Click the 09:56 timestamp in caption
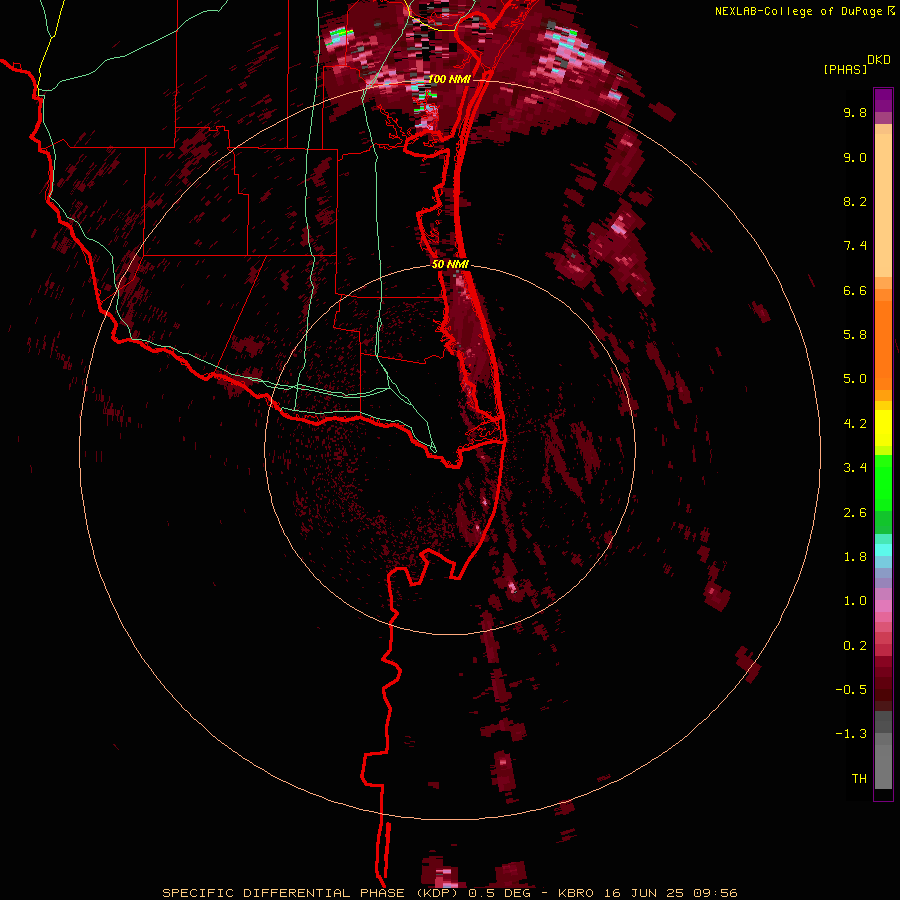 click(x=715, y=893)
